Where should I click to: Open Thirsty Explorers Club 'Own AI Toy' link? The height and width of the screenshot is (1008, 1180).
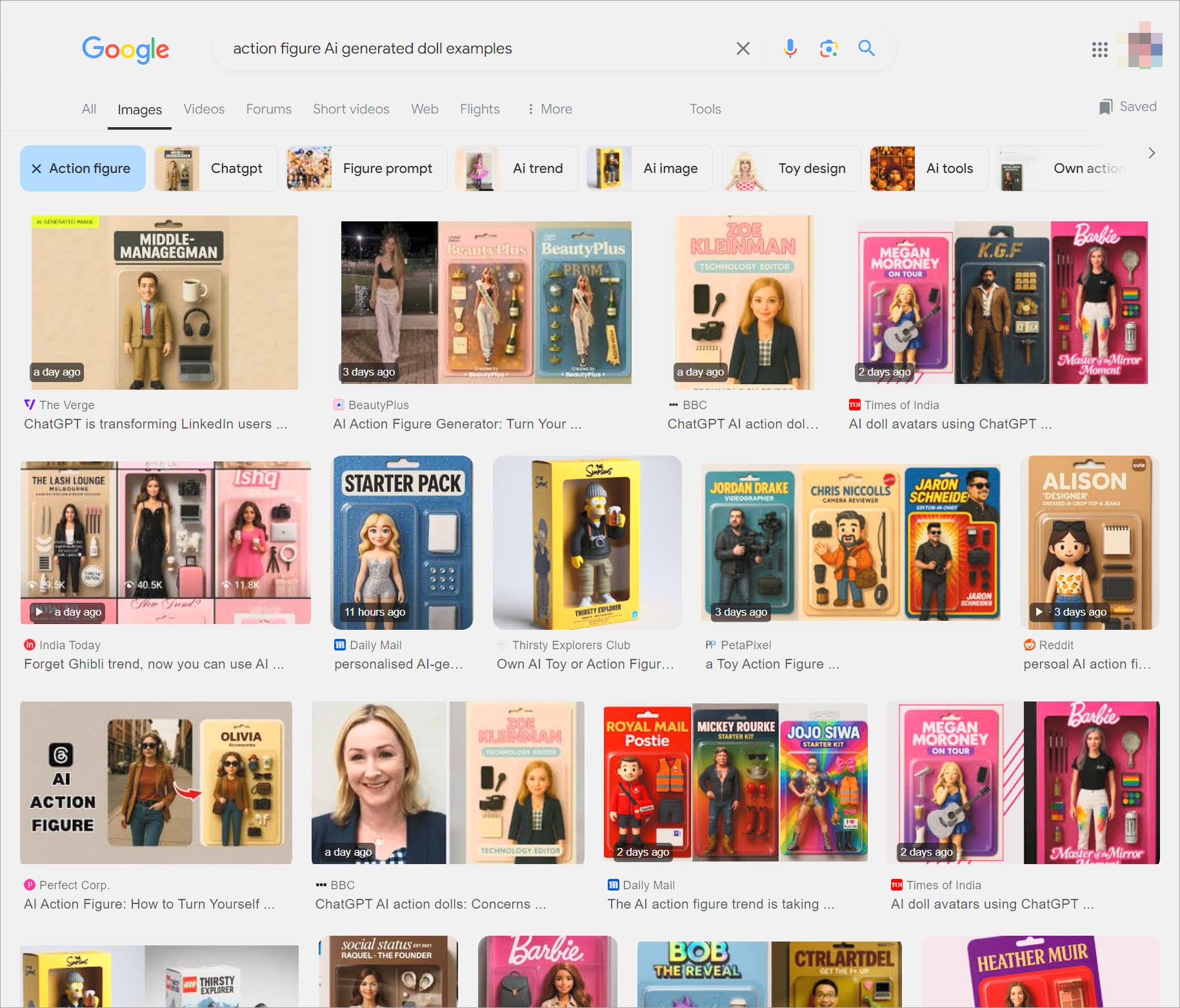(x=585, y=664)
